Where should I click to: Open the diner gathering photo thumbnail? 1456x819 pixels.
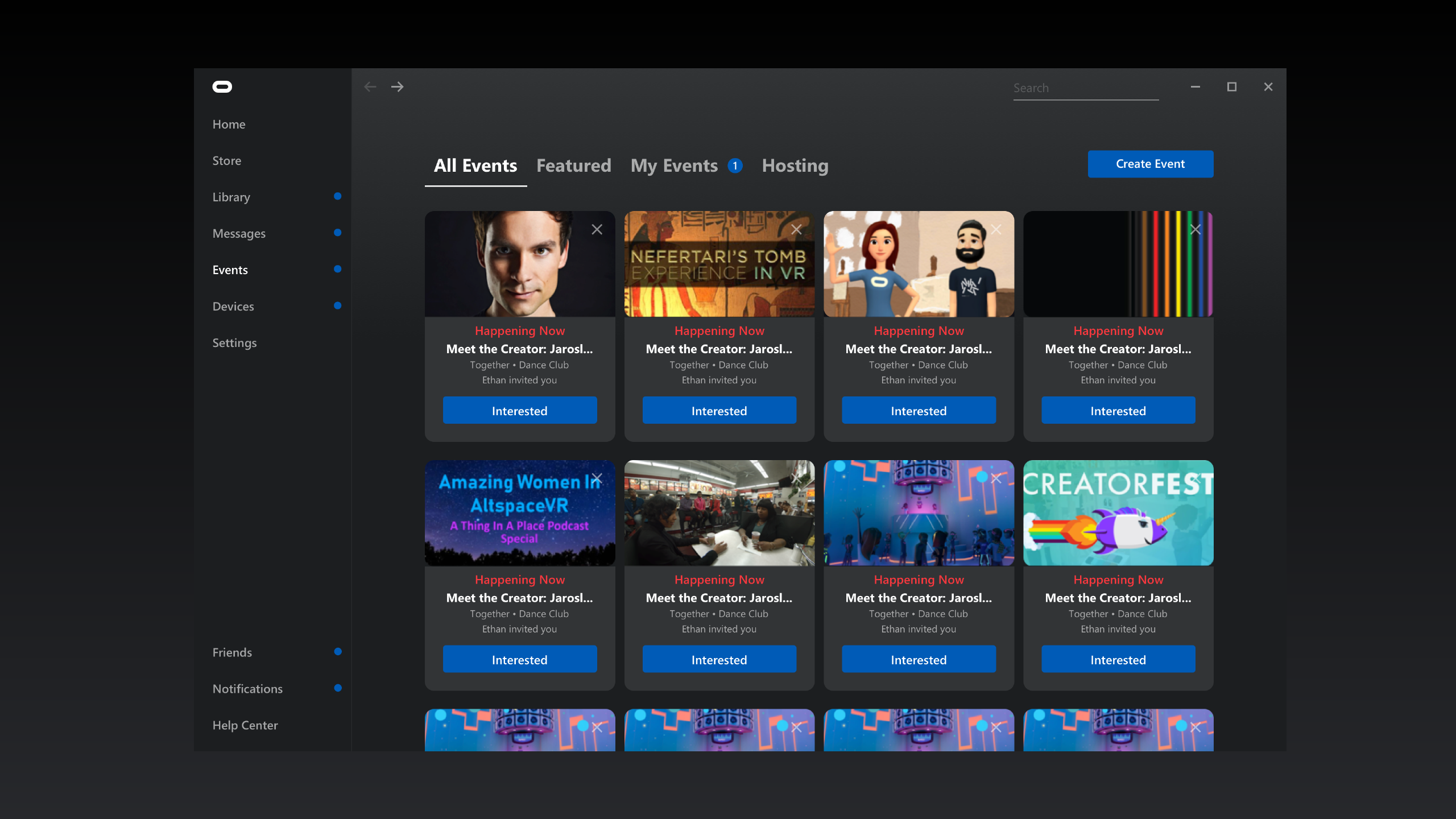tap(719, 513)
